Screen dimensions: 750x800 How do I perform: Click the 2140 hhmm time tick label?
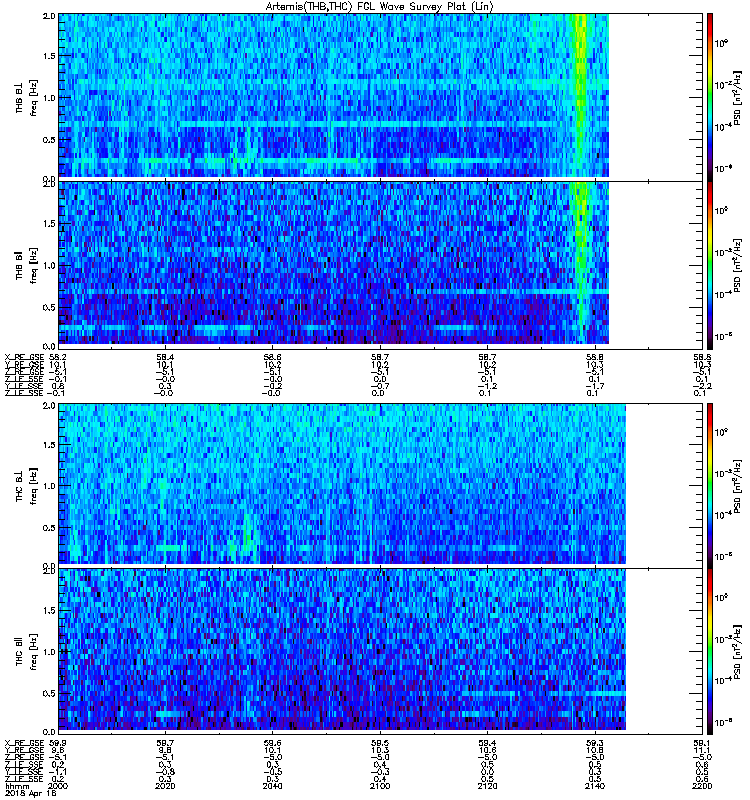595,786
